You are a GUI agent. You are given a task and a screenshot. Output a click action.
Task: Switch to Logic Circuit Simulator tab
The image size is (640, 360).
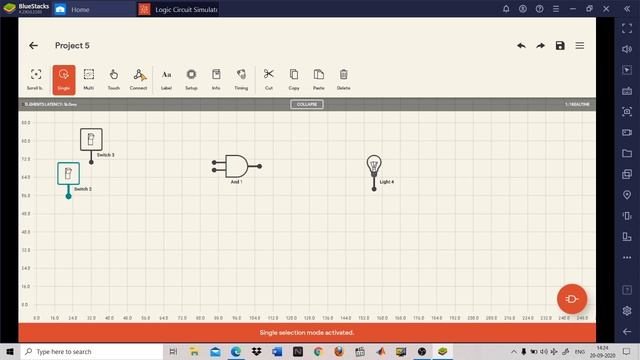[178, 9]
